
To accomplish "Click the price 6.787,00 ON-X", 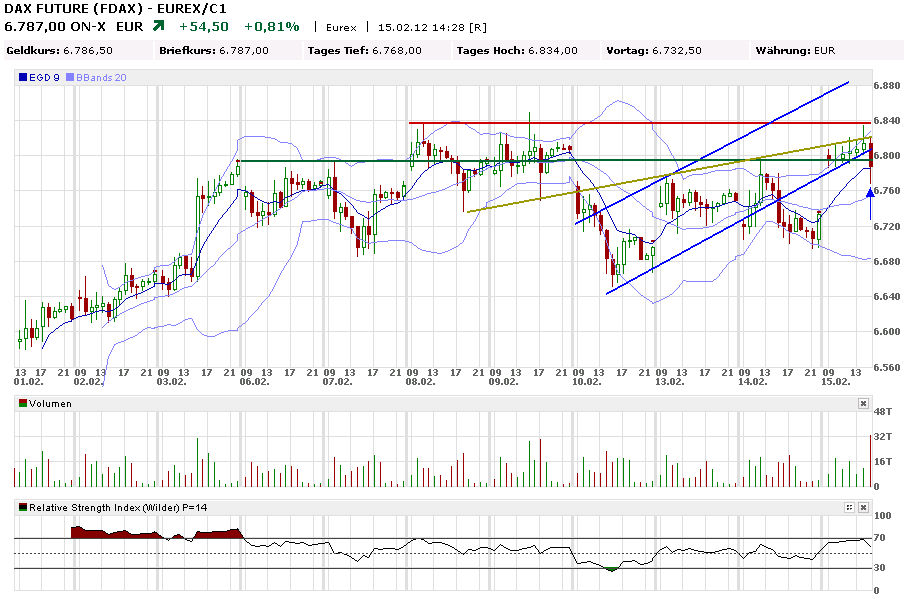I will tap(55, 27).
